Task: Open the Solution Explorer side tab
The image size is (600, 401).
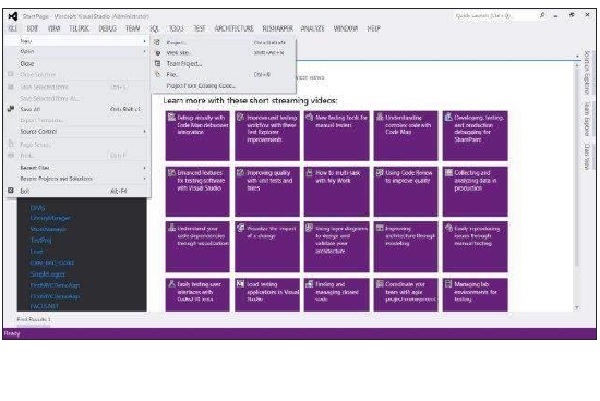Action: 587,72
